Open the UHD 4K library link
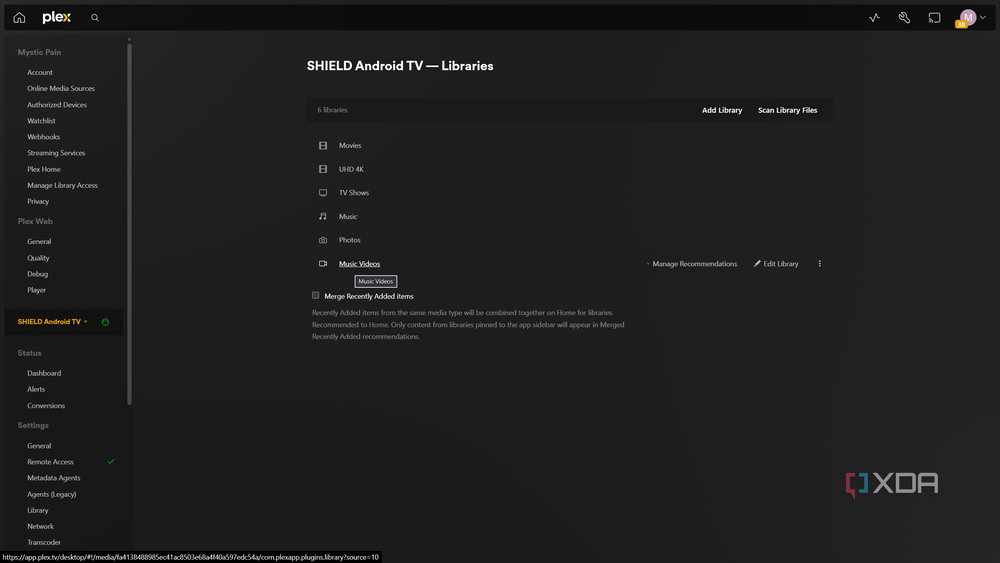This screenshot has height=563, width=1000. click(x=351, y=169)
